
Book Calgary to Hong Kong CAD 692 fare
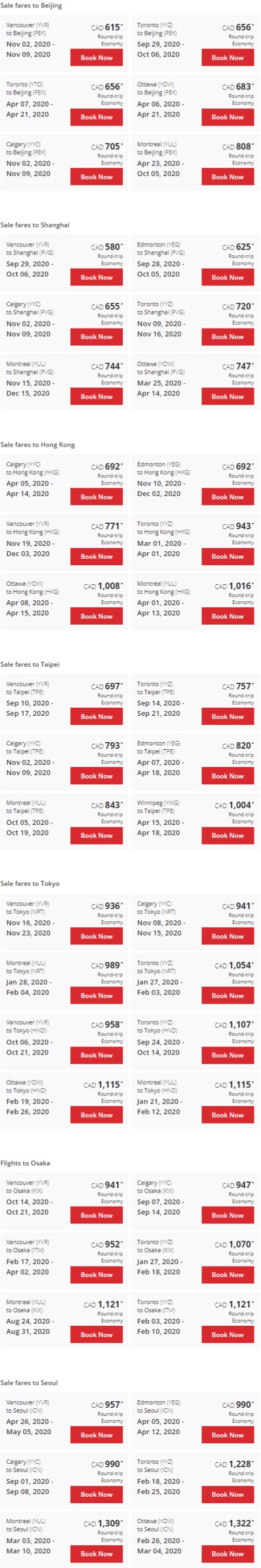pos(96,497)
